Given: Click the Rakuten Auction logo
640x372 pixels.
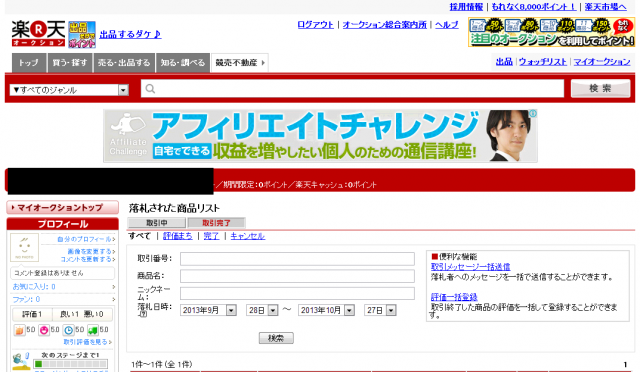Looking at the screenshot, I should (x=38, y=33).
